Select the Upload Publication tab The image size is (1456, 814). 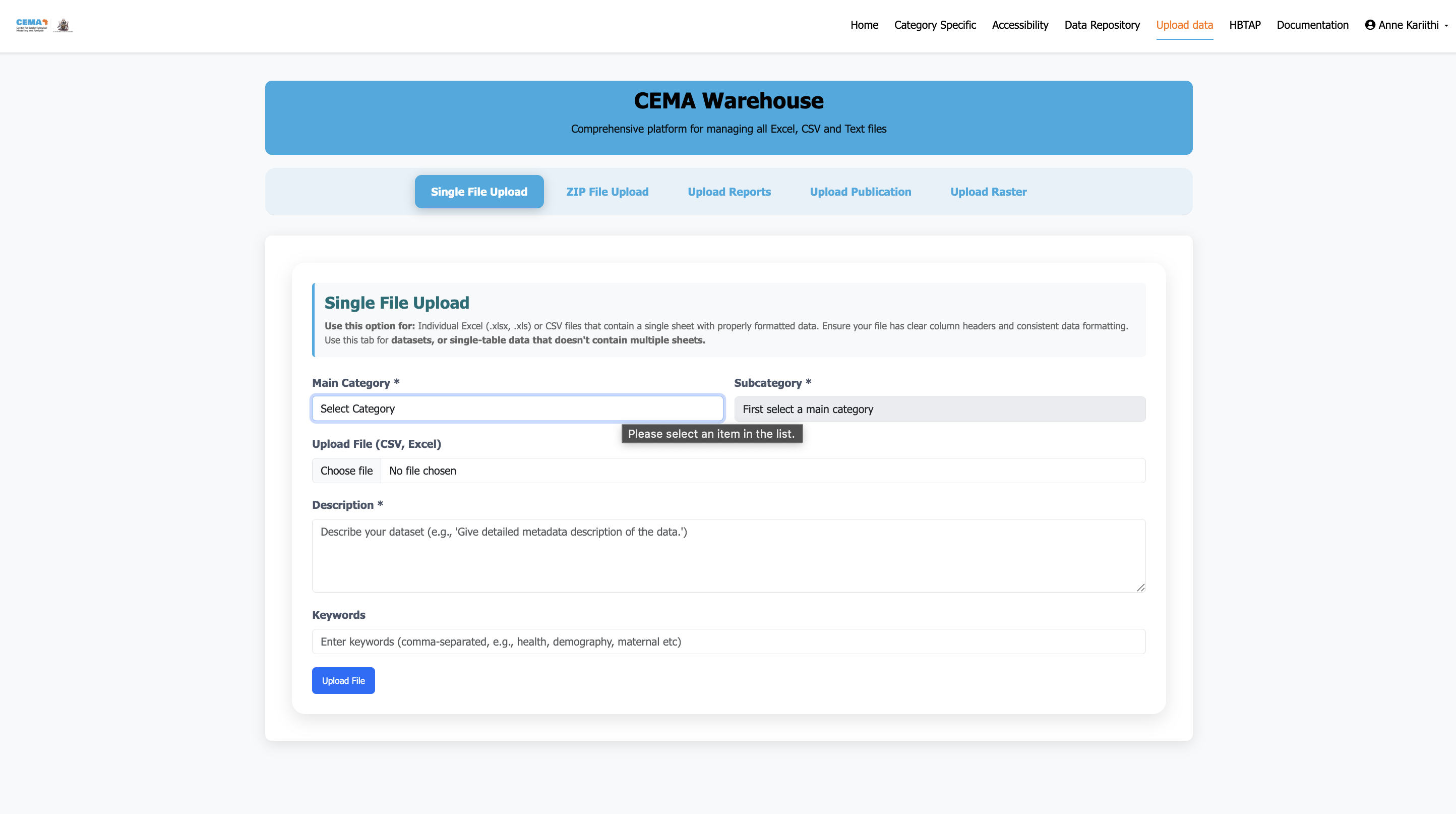tap(860, 192)
